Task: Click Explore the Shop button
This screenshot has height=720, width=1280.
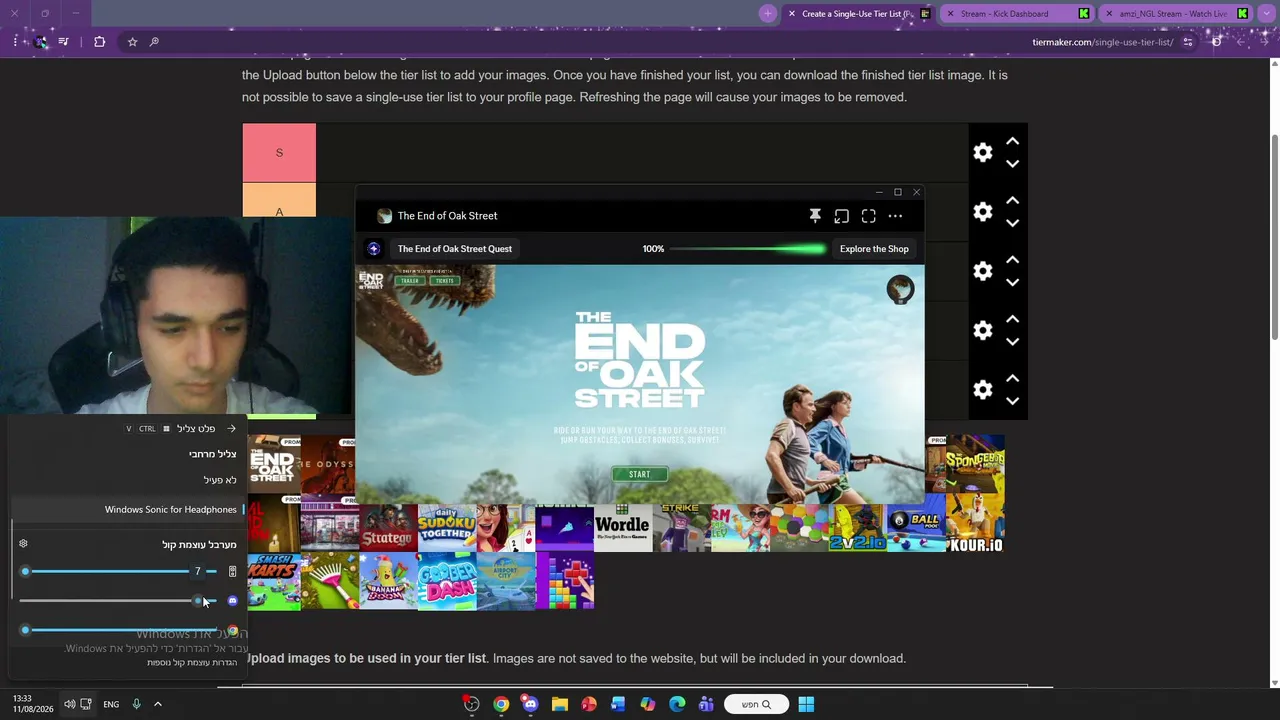Action: (x=874, y=249)
